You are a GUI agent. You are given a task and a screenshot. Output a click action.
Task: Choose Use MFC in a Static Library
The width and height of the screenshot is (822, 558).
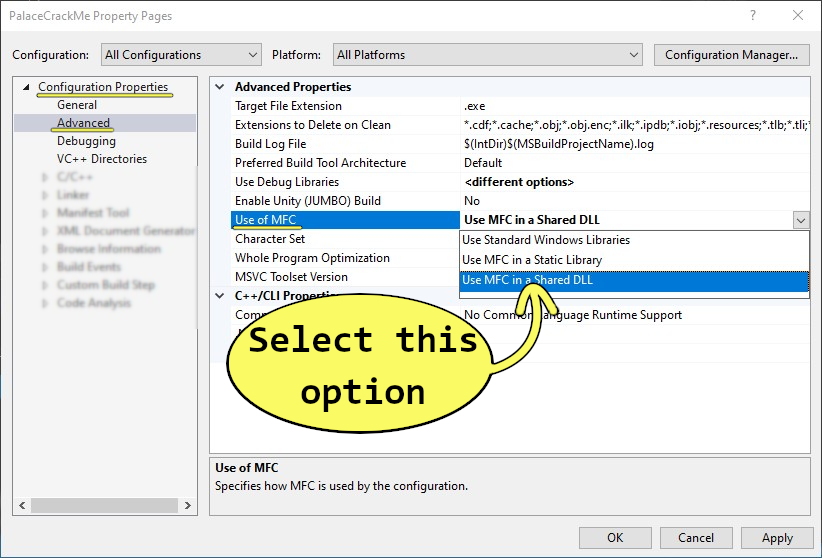pos(634,260)
